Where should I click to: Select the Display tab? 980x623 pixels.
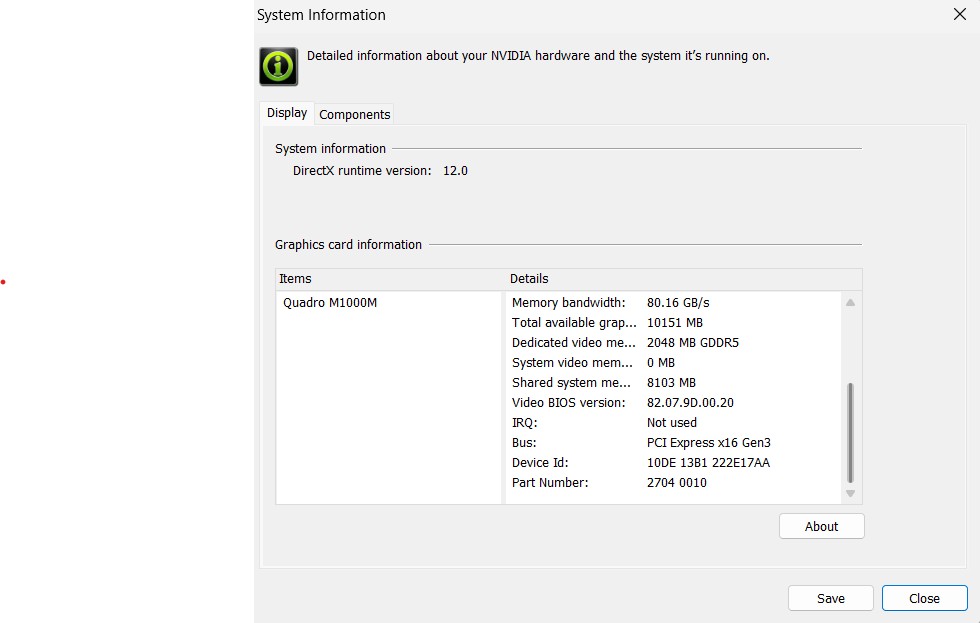pos(287,113)
